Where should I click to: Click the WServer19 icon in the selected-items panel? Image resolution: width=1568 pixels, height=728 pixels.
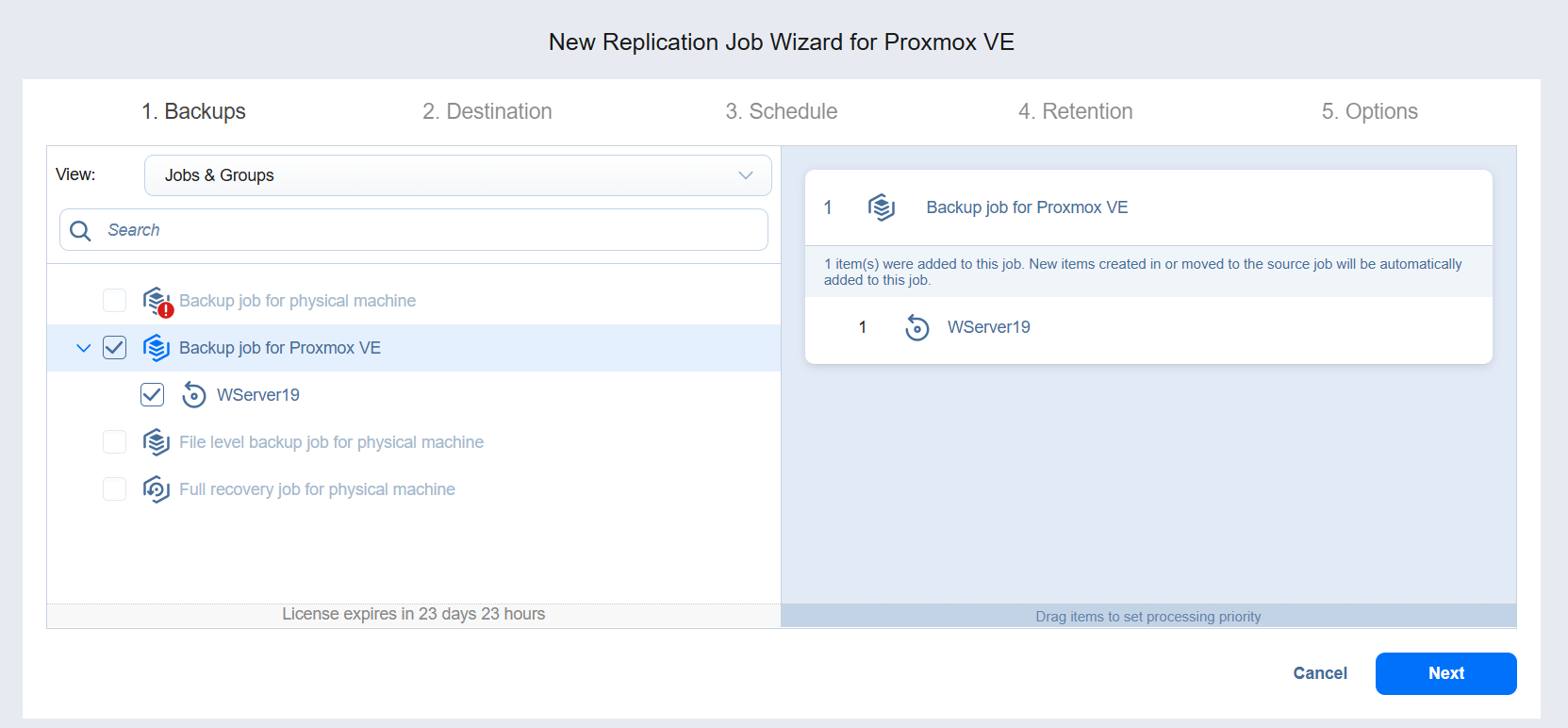click(x=917, y=328)
